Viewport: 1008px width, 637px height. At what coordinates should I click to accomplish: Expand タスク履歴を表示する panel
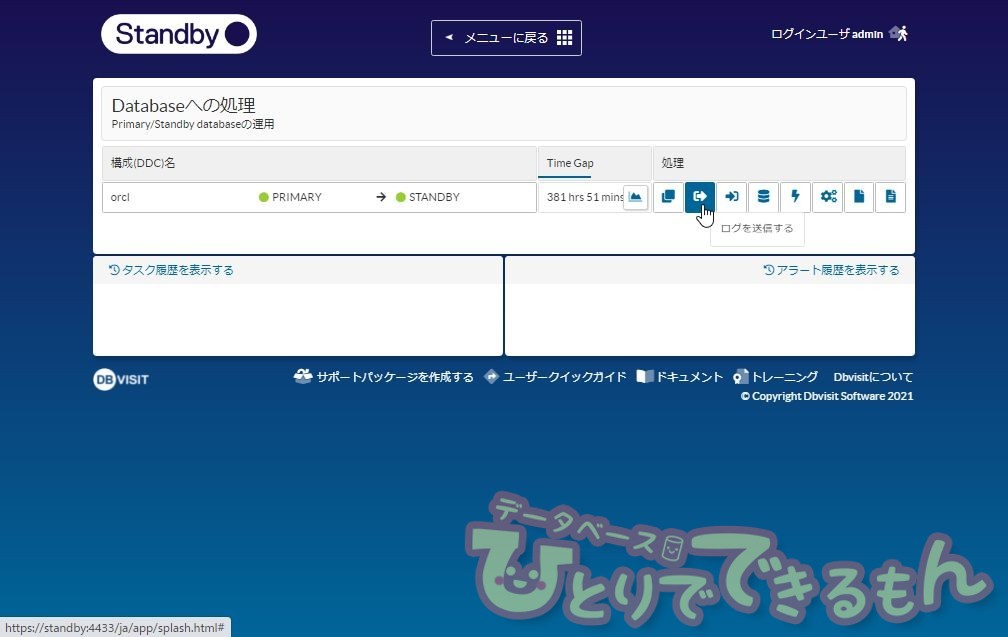[171, 270]
